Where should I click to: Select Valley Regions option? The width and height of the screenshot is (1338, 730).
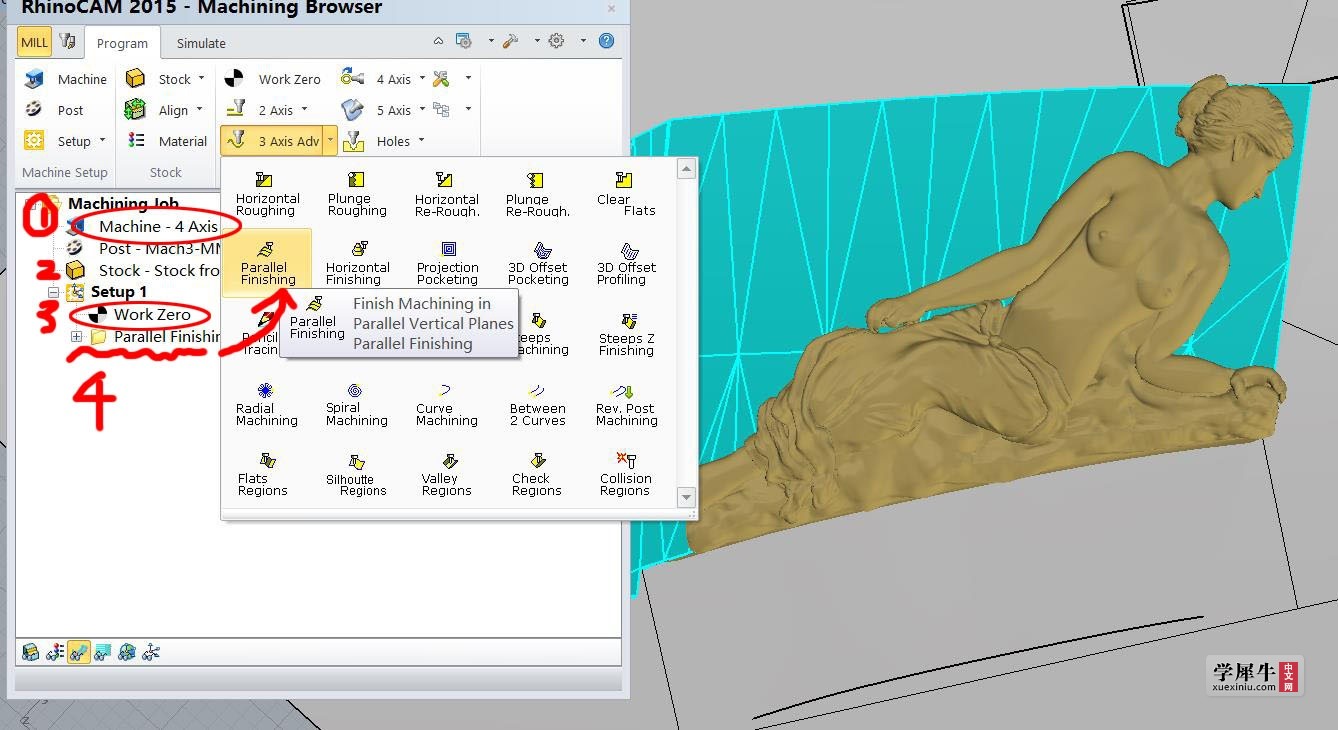(x=446, y=474)
